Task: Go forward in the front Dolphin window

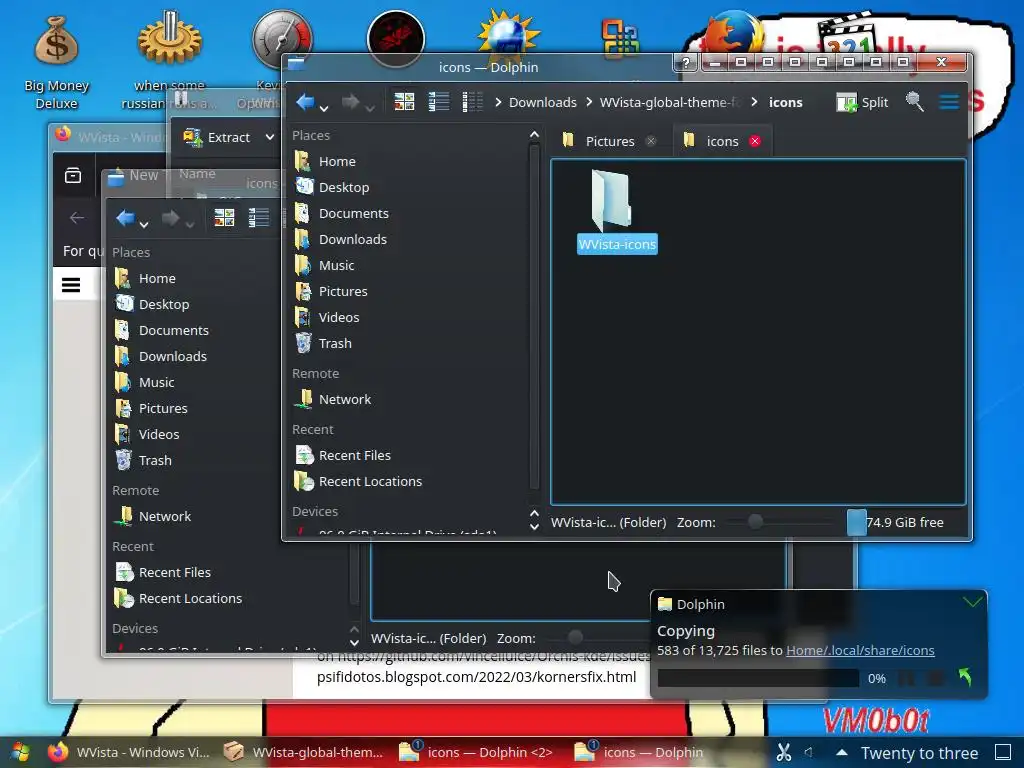Action: pyautogui.click(x=351, y=102)
